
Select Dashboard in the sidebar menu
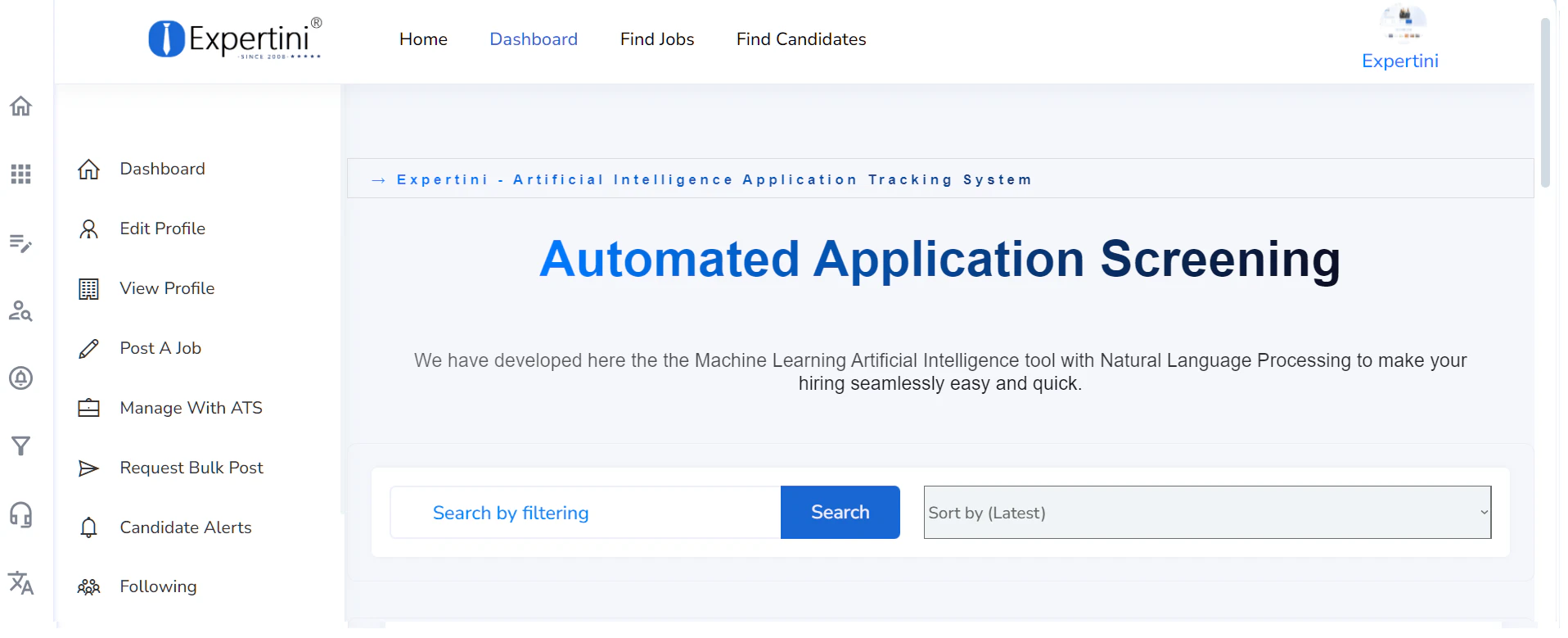[162, 169]
